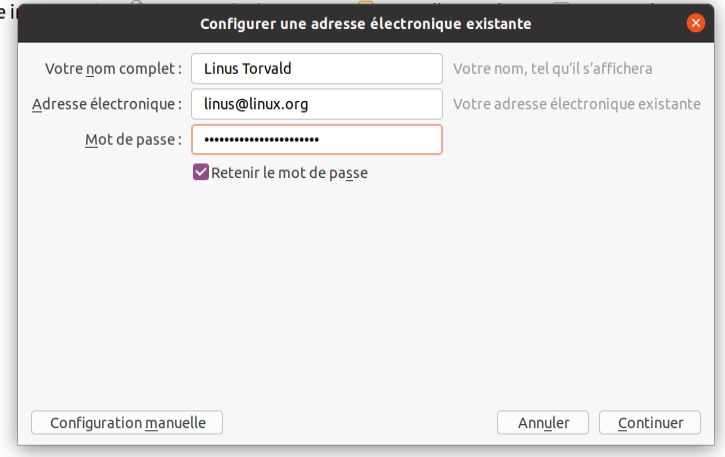Untick the Retenir le mot de passe checkbox
This screenshot has height=457, width=725.
[x=201, y=172]
